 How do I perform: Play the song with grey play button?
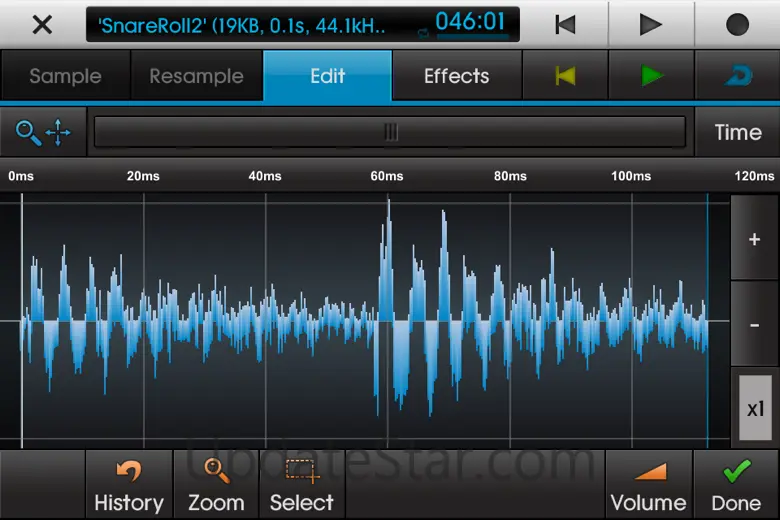[x=651, y=24]
